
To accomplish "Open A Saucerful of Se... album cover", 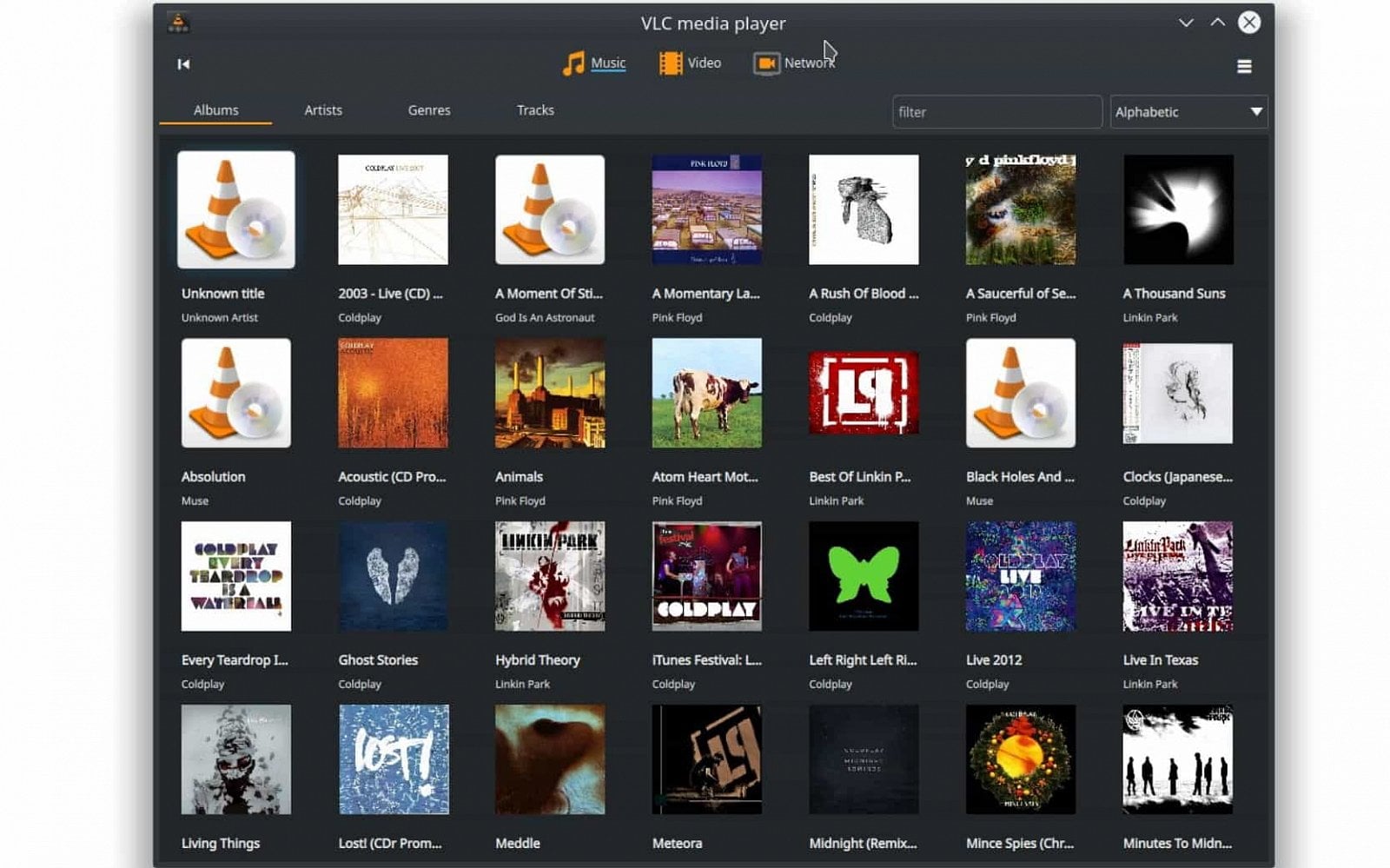I will [1021, 209].
